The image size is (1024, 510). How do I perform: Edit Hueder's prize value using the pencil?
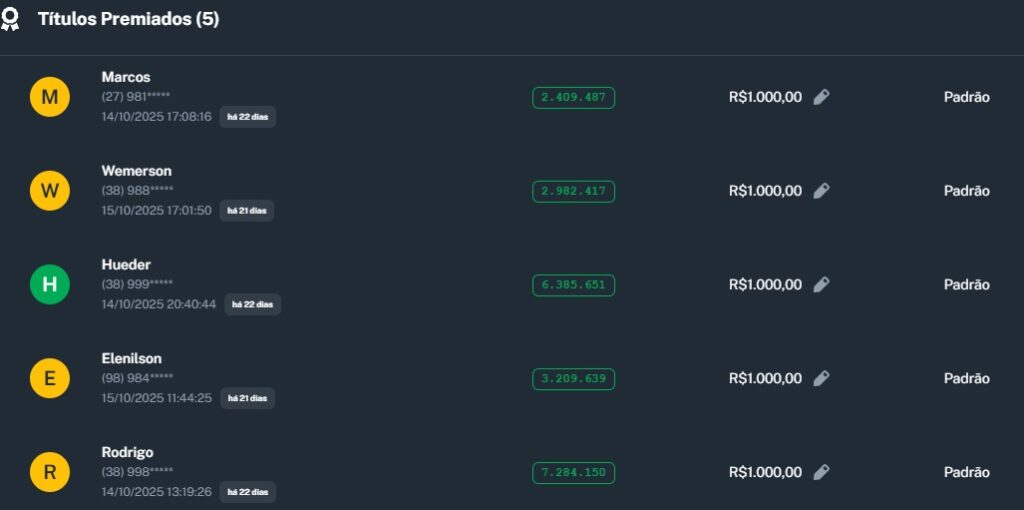821,285
